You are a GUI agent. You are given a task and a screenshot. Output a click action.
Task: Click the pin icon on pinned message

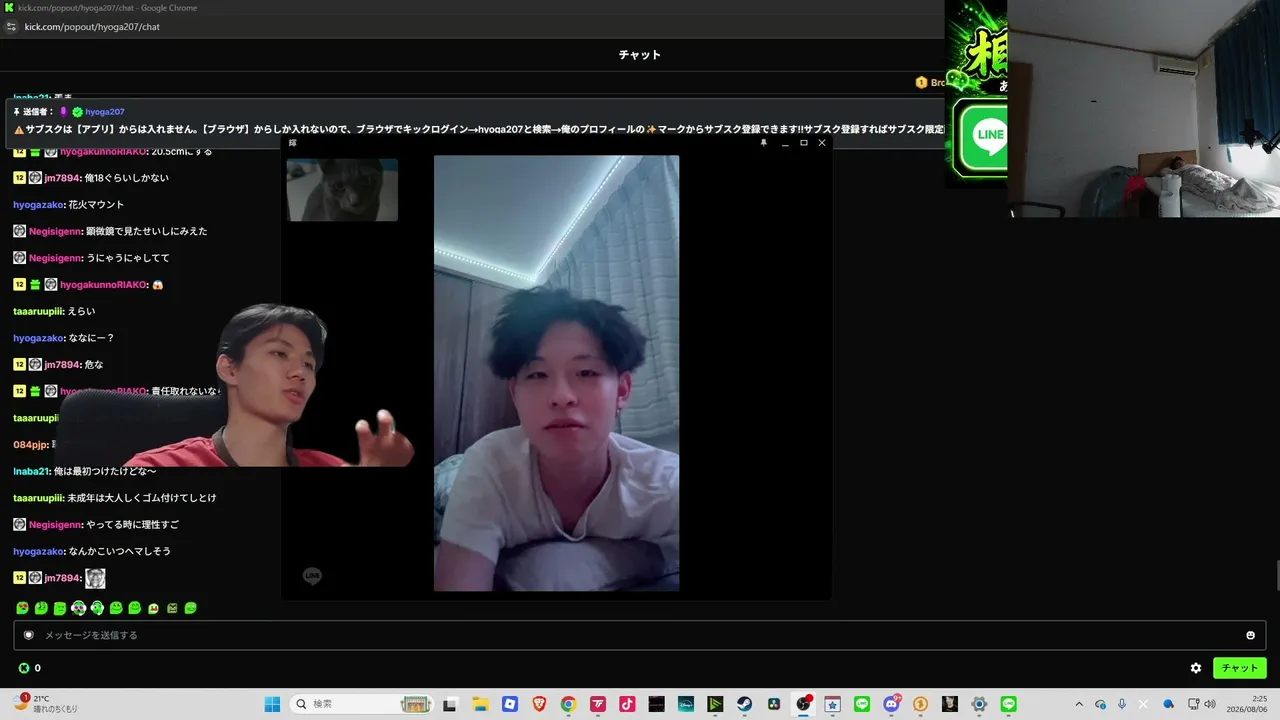[17, 112]
